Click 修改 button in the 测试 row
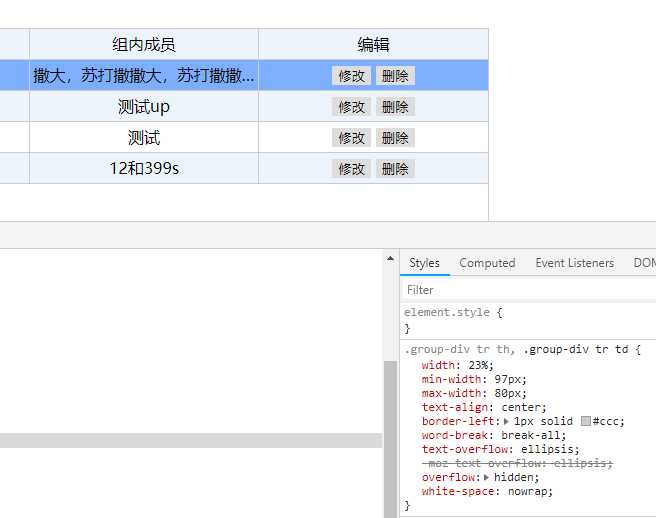The image size is (656, 518). click(x=351, y=138)
